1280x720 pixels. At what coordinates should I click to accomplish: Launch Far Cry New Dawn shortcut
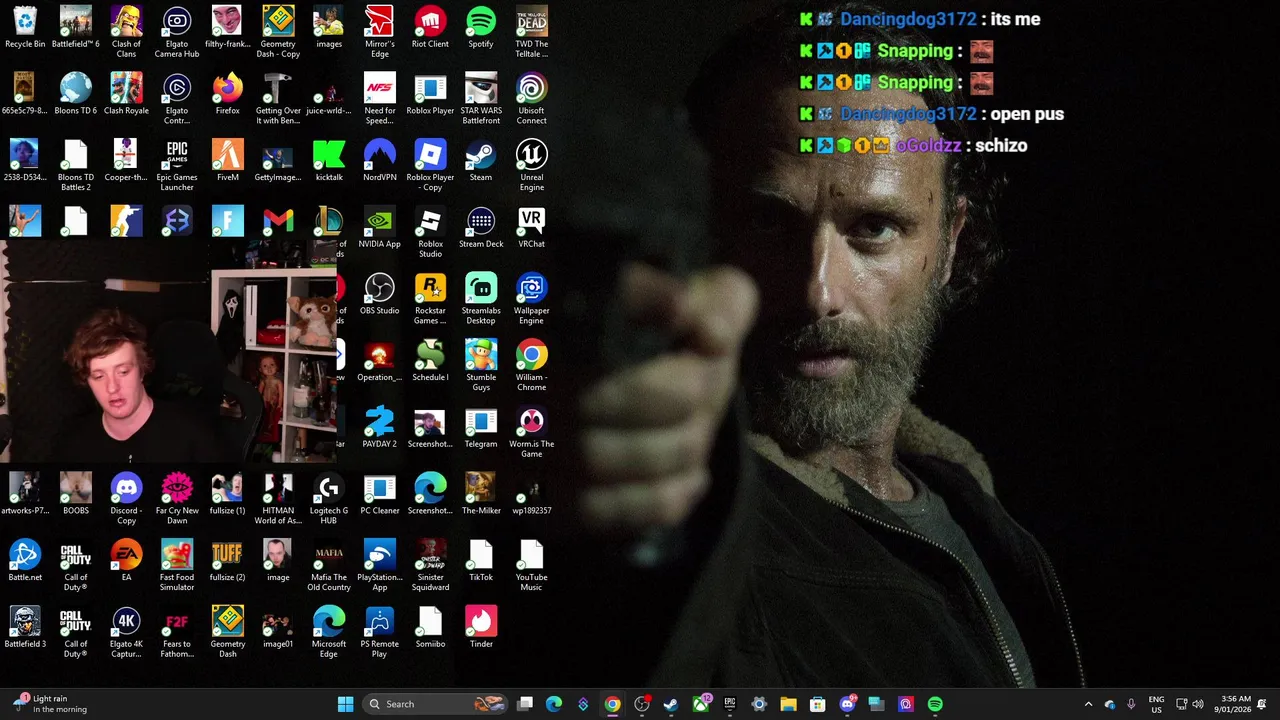177,499
